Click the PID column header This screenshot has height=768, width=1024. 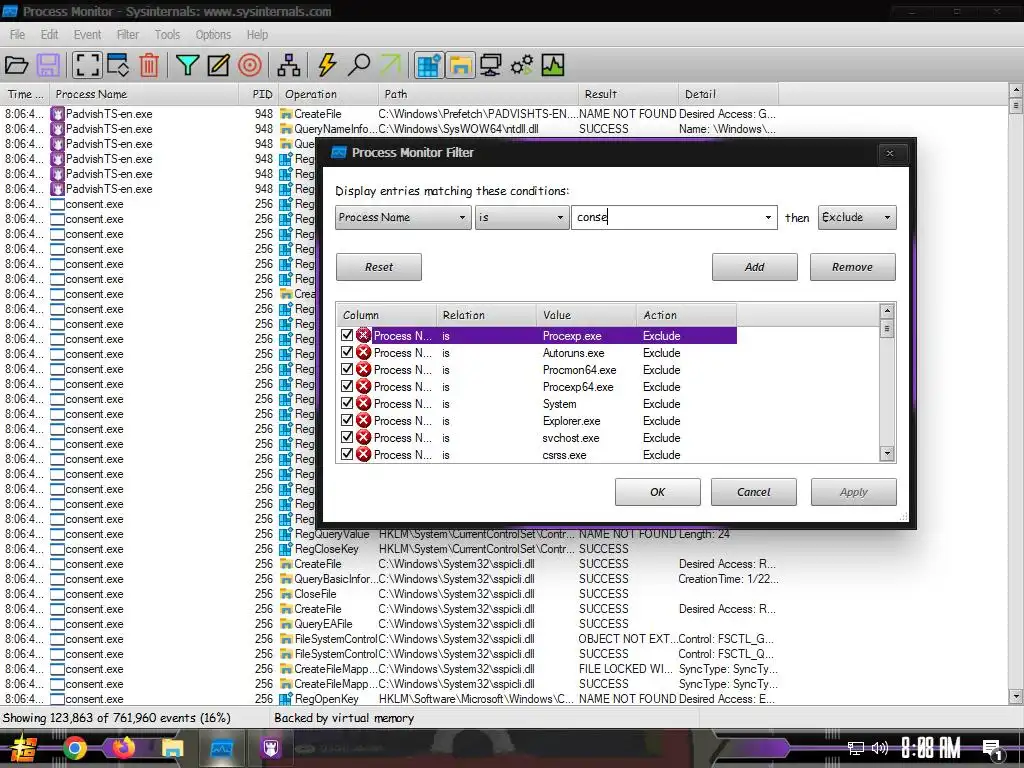pyautogui.click(x=259, y=94)
